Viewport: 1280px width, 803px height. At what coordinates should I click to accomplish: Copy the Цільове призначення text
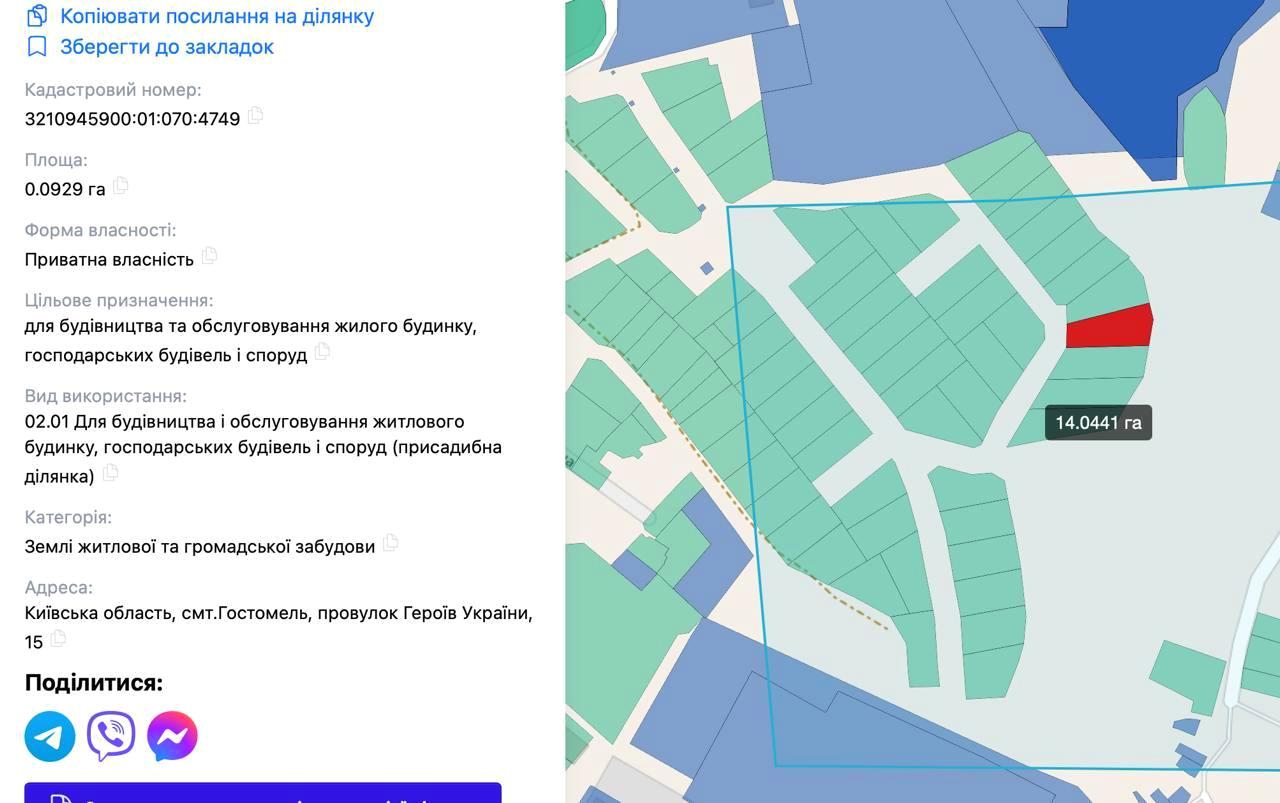[322, 351]
